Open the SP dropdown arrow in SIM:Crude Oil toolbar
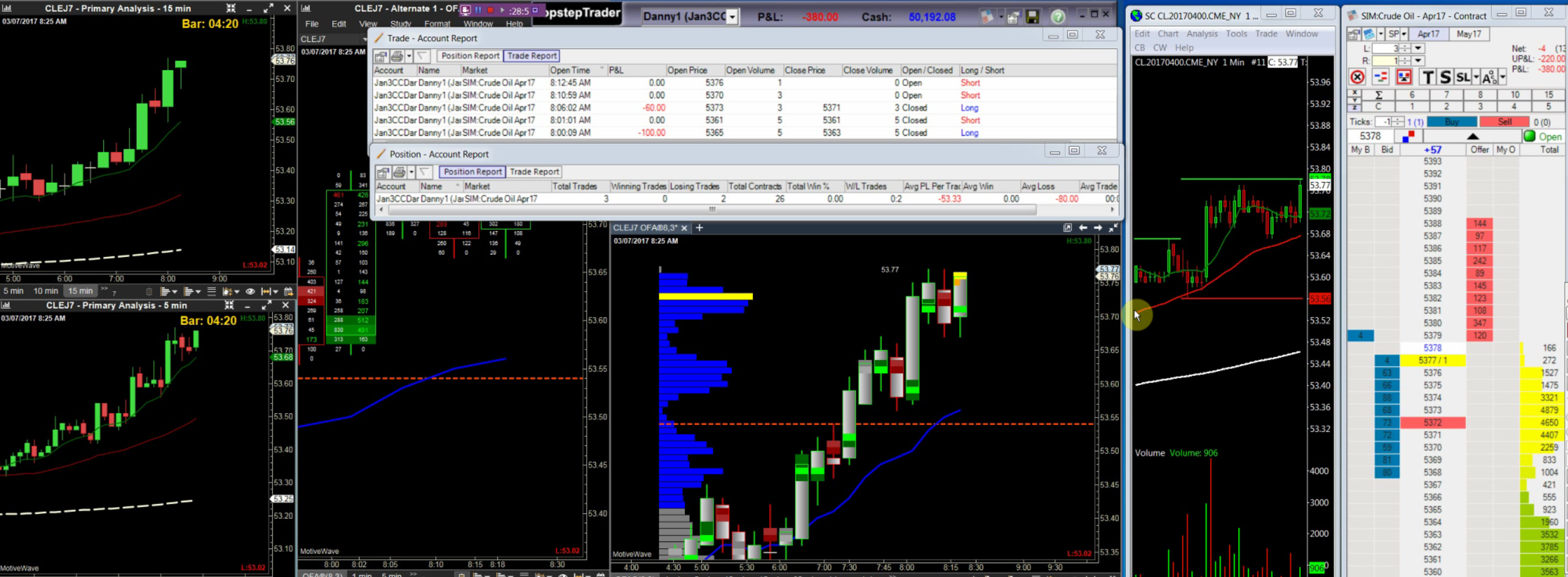This screenshot has height=577, width=1568. (1404, 34)
